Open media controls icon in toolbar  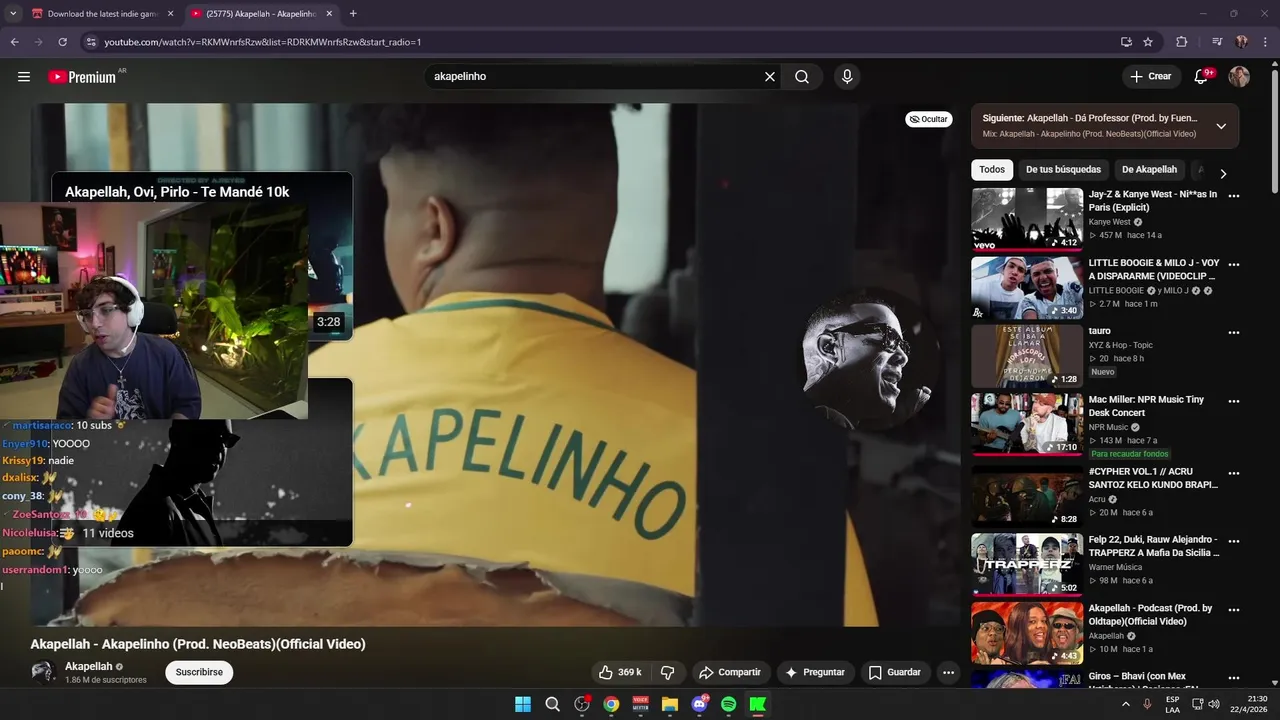1217,42
